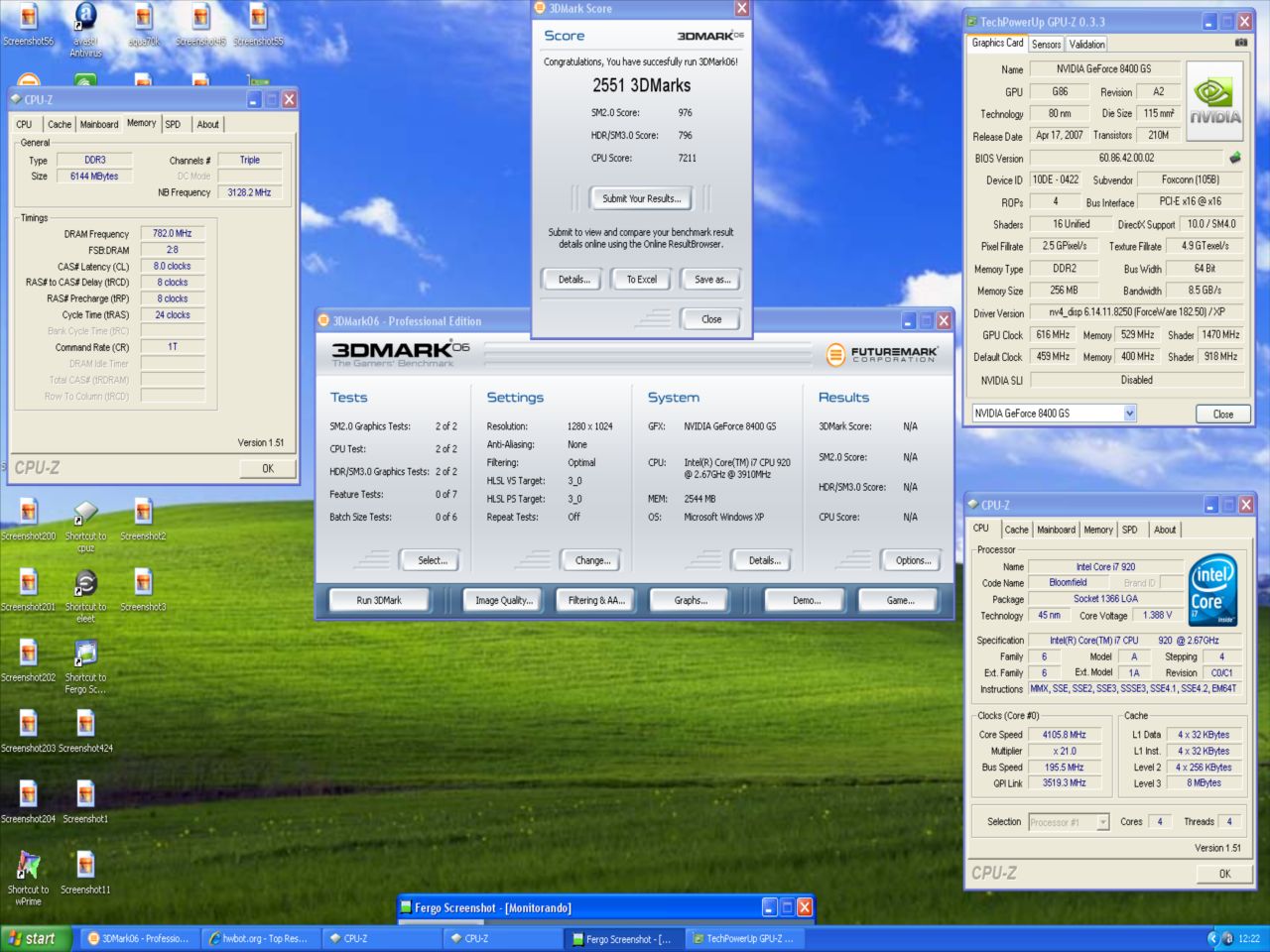The width and height of the screenshot is (1270, 952).
Task: Close the 3DMark Score dialog via Close button
Action: point(711,319)
